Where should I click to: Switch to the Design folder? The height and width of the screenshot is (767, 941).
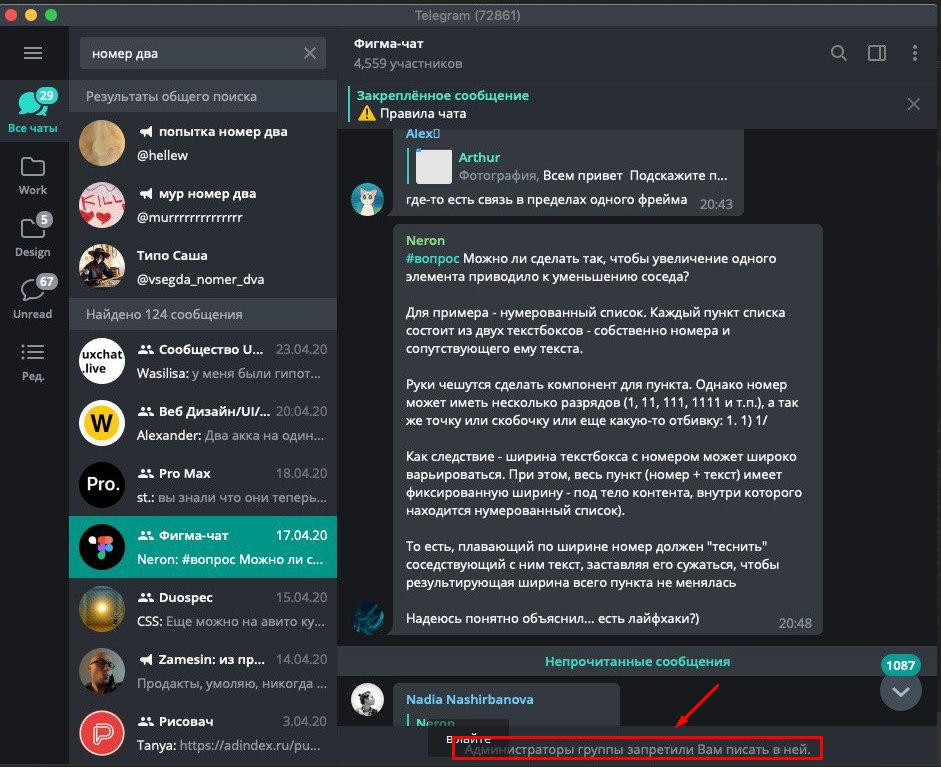pyautogui.click(x=33, y=236)
